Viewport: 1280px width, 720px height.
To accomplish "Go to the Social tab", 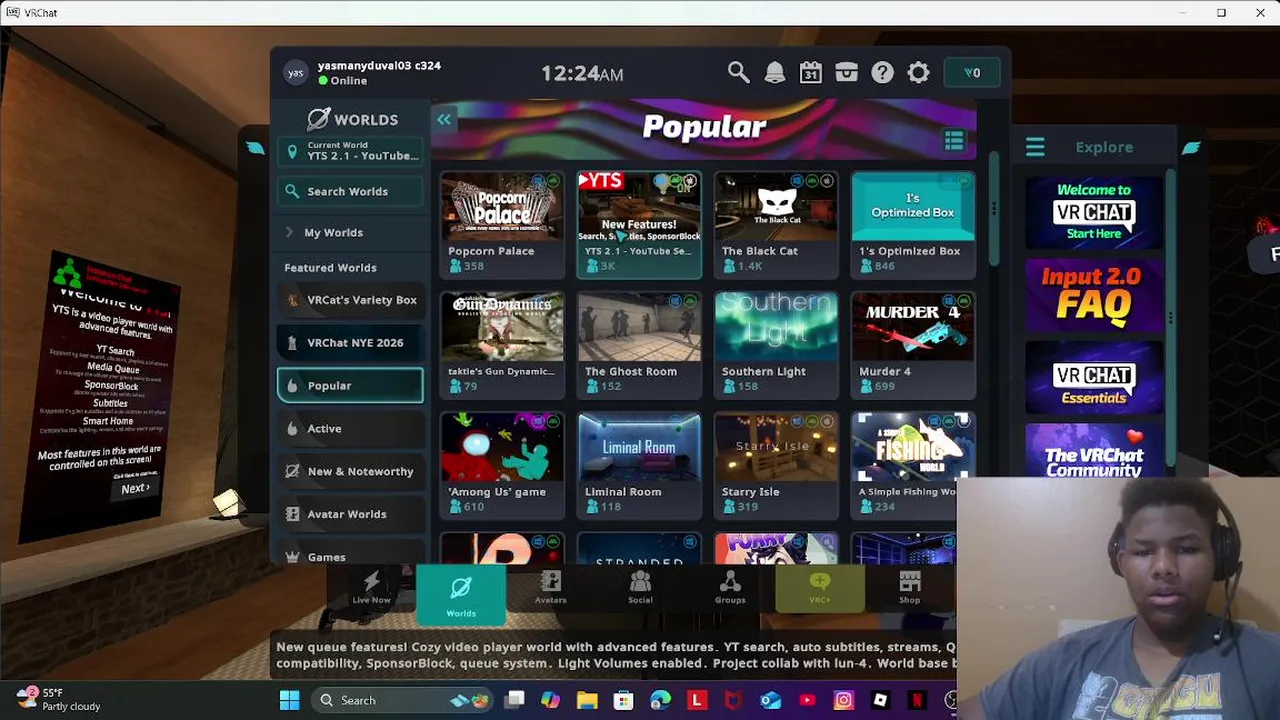I will [x=640, y=588].
